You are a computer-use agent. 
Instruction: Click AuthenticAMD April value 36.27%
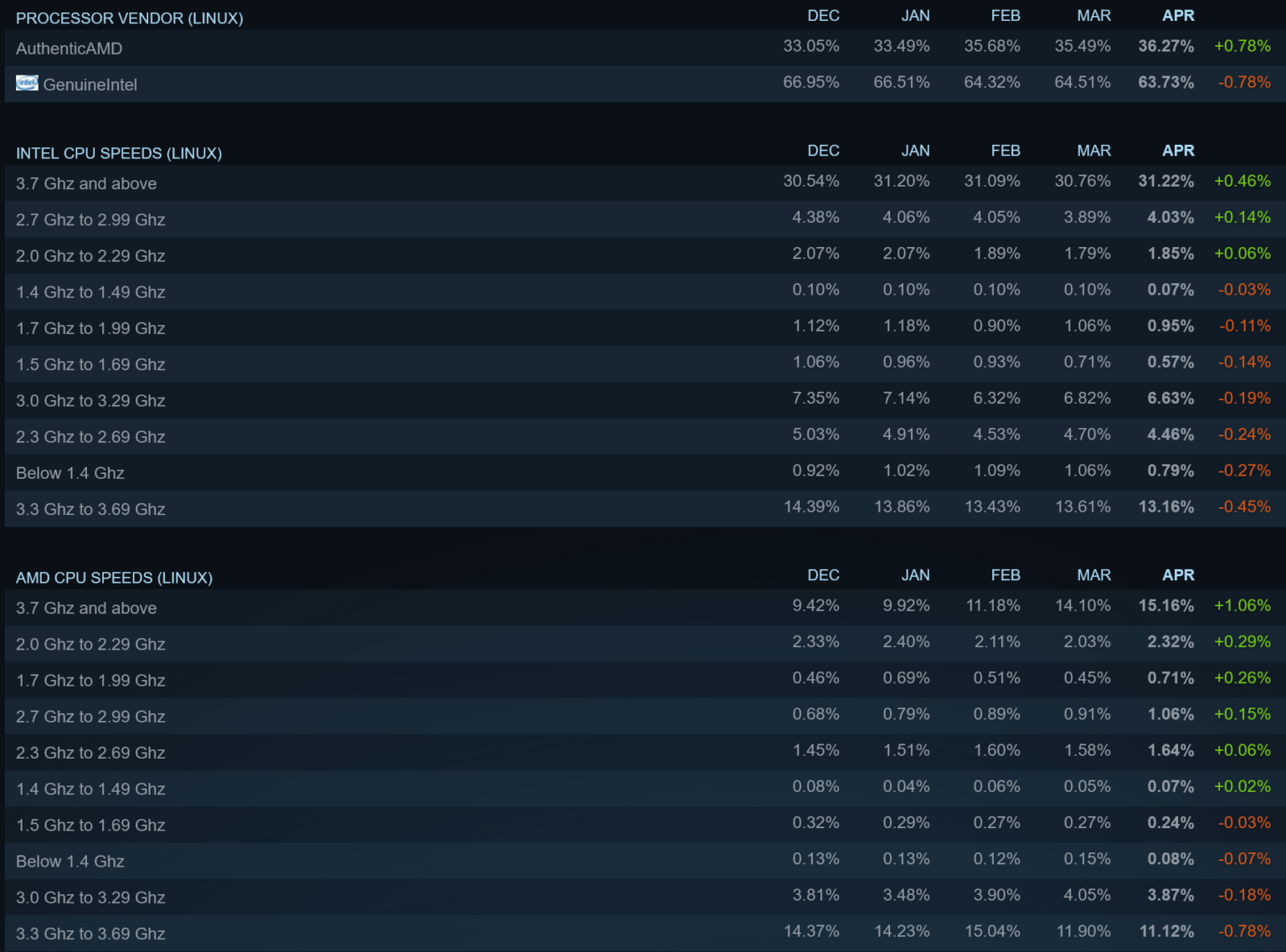(x=1165, y=46)
